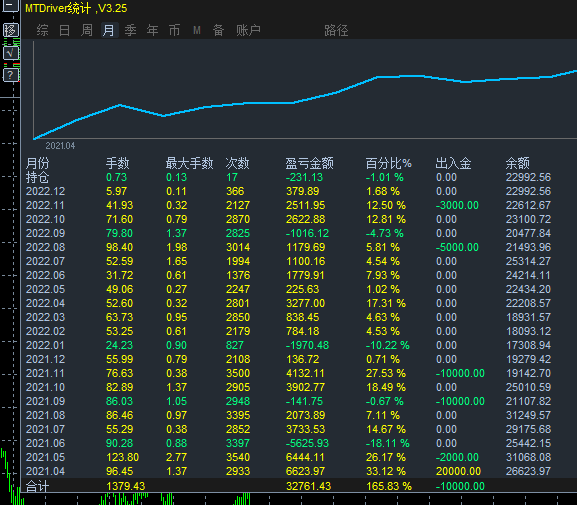Click the 月份 column header
This screenshot has height=505, width=577.
pos(38,163)
